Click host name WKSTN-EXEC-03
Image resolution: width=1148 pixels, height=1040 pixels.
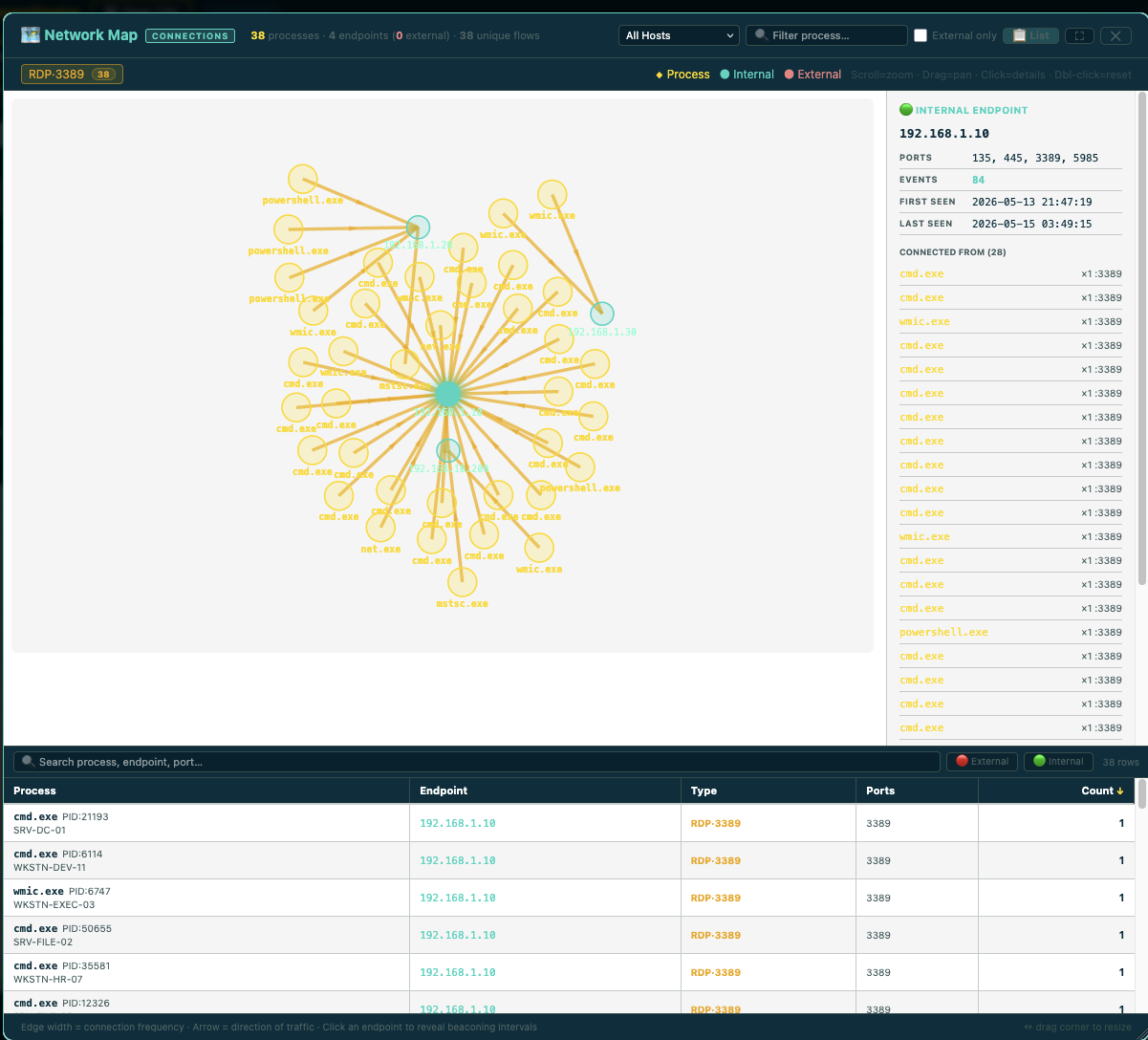[x=54, y=905]
